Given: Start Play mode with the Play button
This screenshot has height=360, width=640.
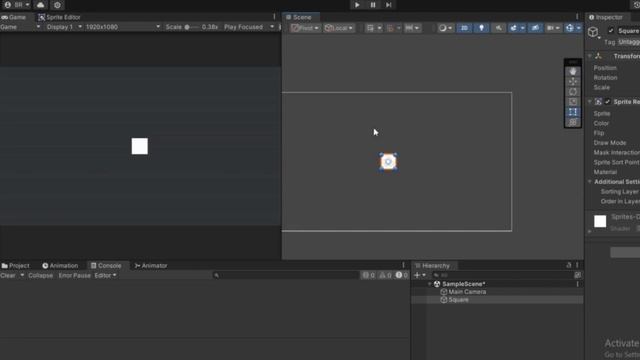Looking at the screenshot, I should 357,5.
